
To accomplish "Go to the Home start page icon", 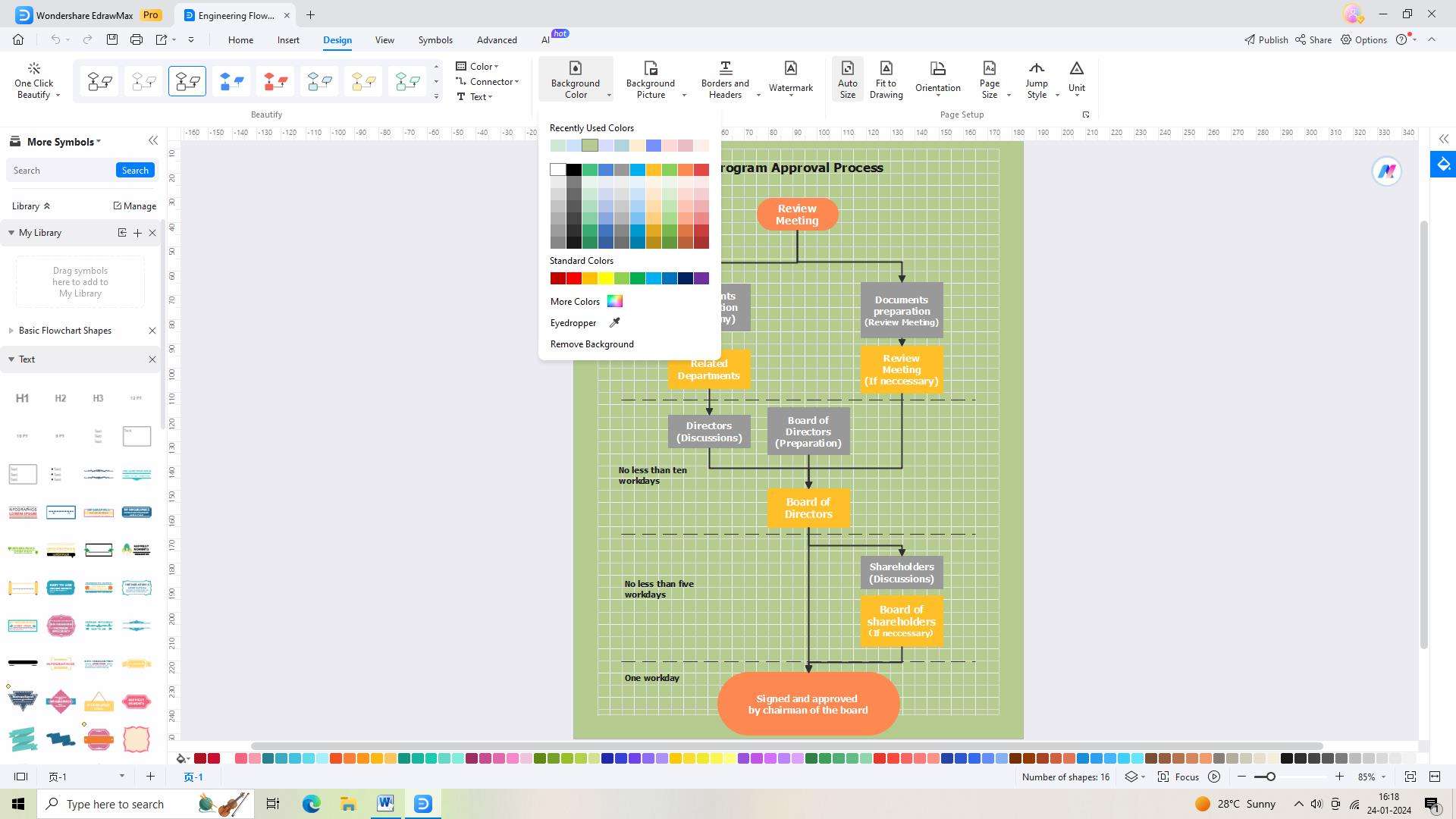I will (x=18, y=39).
